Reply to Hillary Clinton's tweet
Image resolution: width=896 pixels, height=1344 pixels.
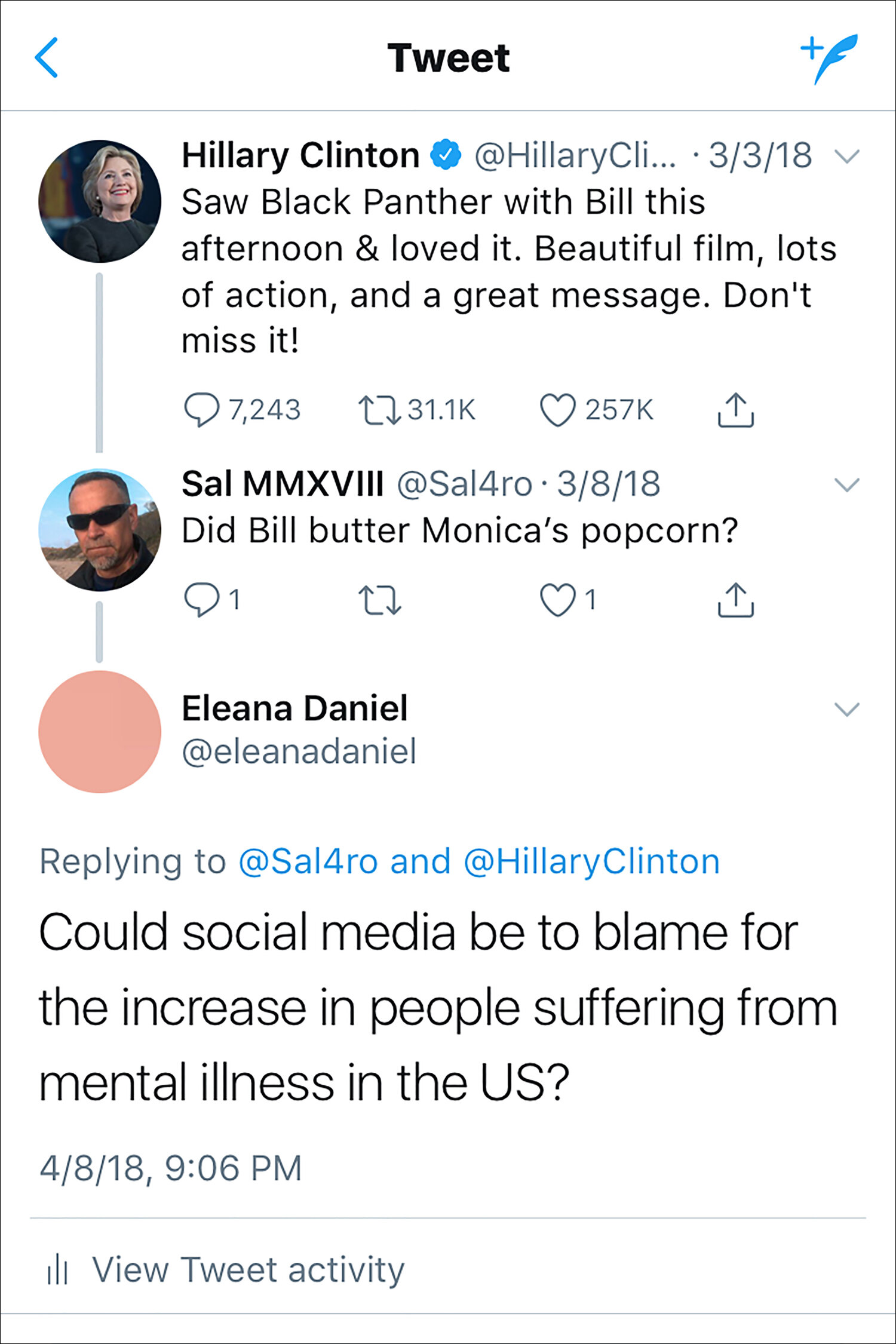[201, 410]
